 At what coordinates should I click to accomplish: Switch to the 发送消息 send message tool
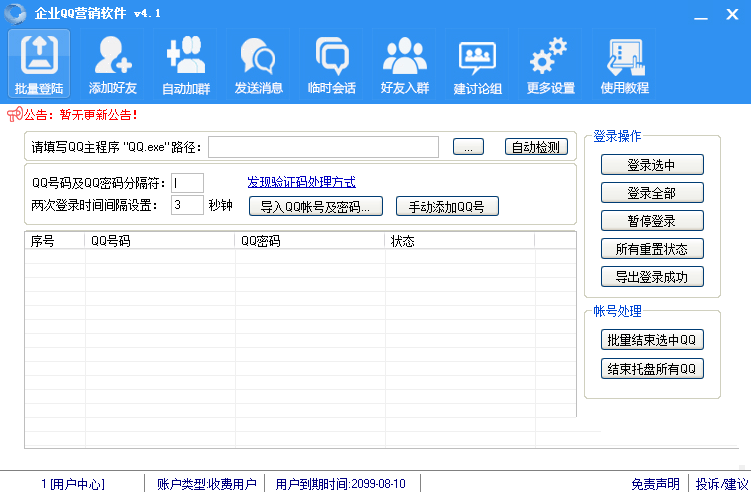tap(258, 64)
